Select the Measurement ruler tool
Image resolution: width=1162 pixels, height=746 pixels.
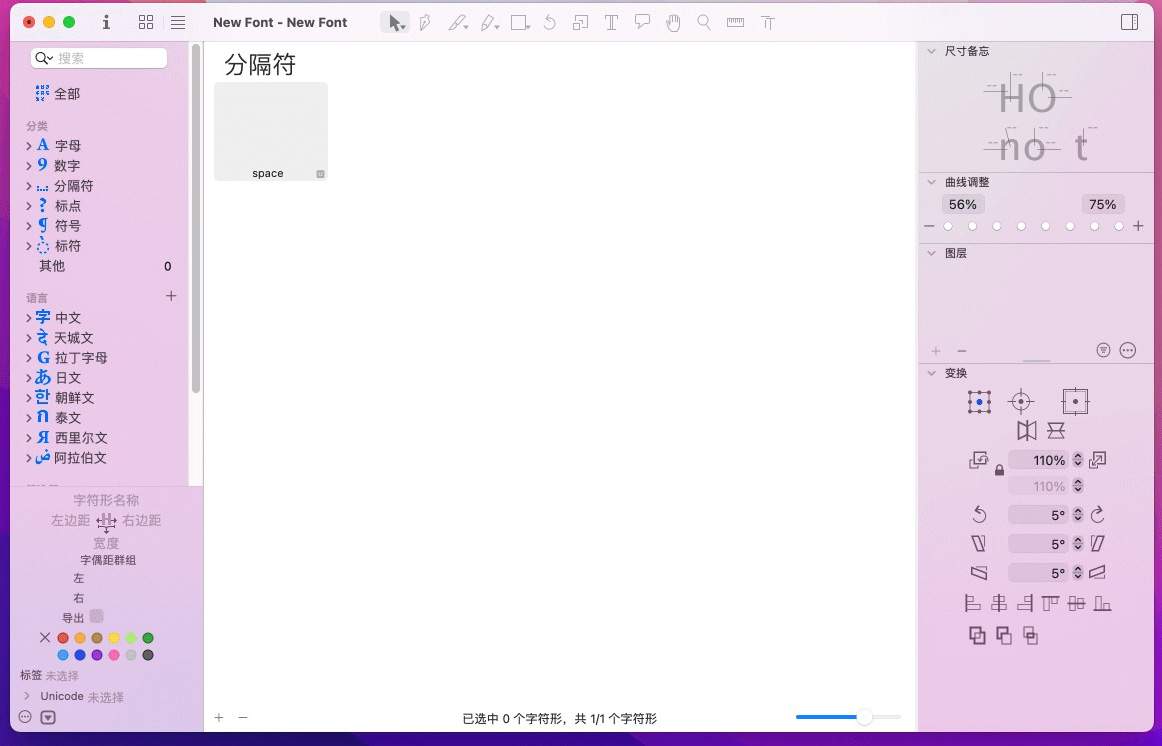point(735,22)
